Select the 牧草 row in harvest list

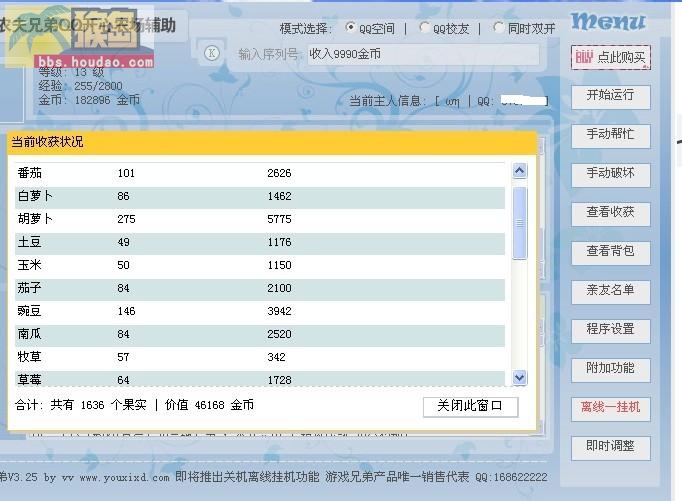tap(260, 358)
